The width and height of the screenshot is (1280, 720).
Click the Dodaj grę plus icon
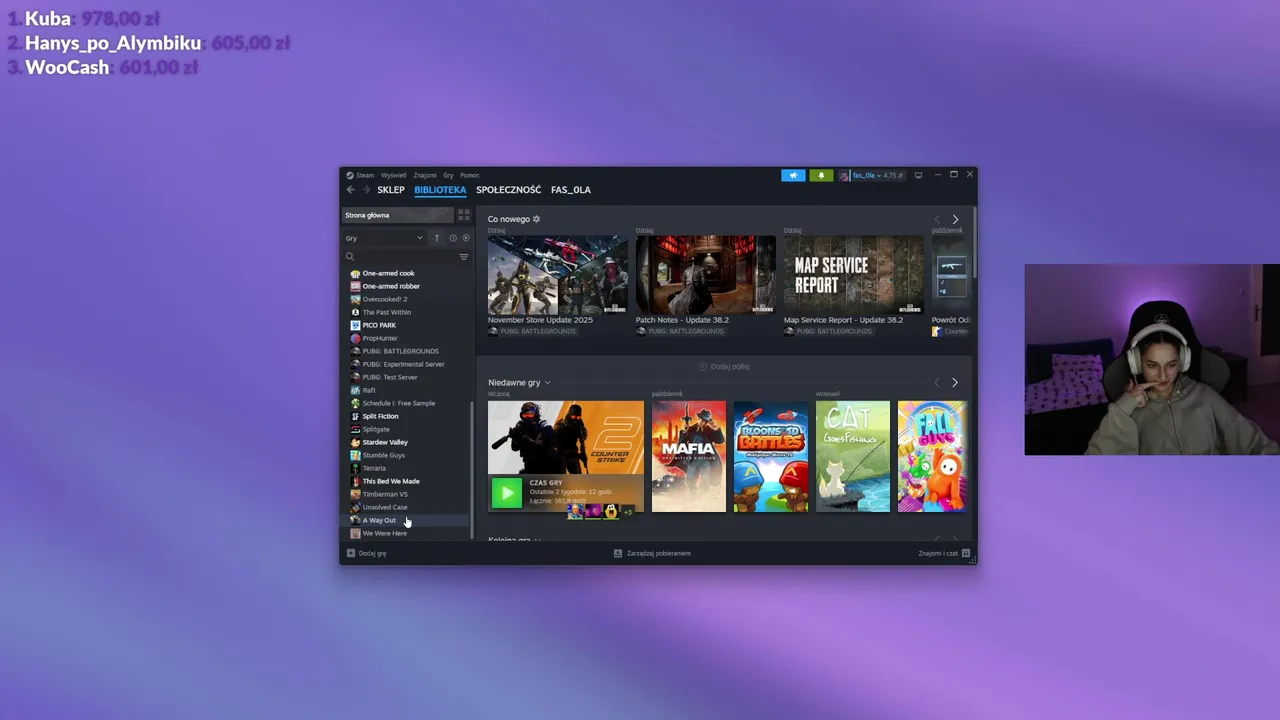[351, 553]
